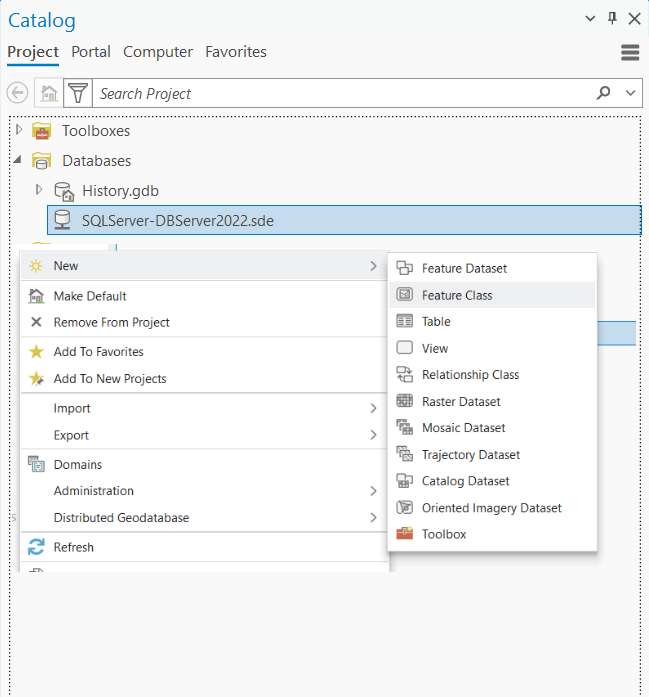Click the Add To New Projects star icon
This screenshot has width=649, height=697.
coord(36,378)
